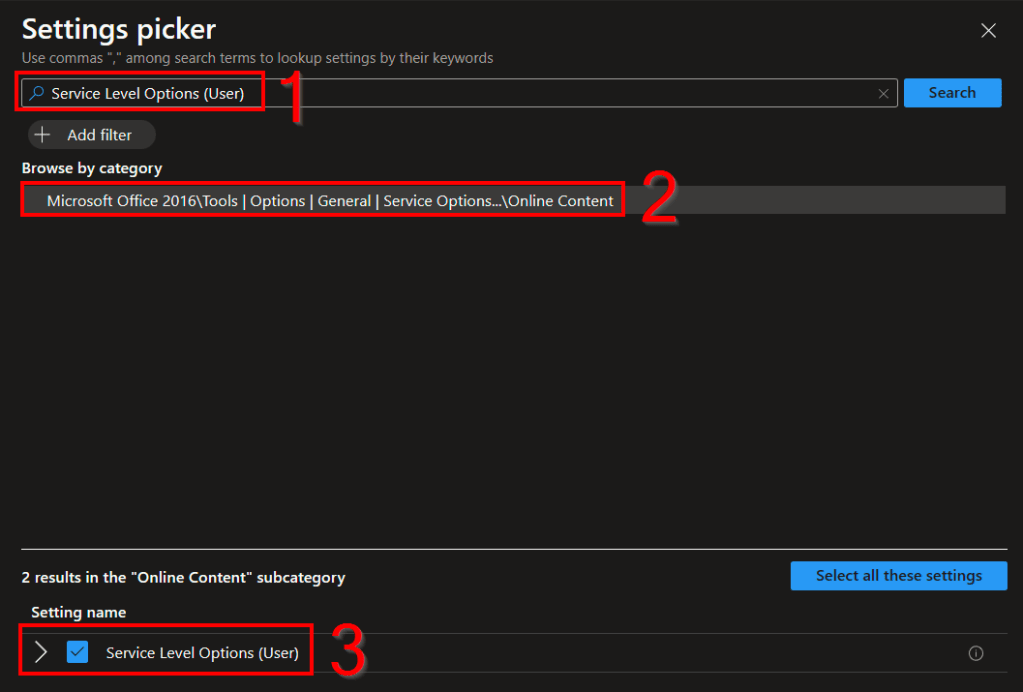Click the Service Level Options (User) setting label
Image resolution: width=1023 pixels, height=692 pixels.
(x=202, y=653)
